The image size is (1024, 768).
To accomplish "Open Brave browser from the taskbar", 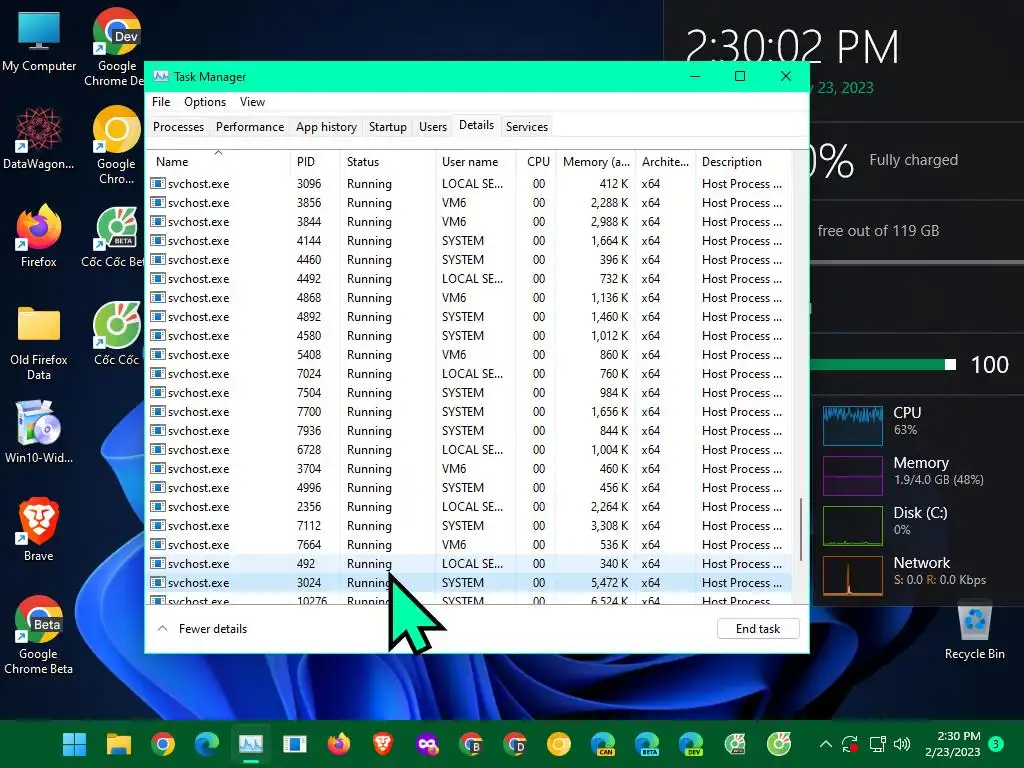I will coord(383,743).
